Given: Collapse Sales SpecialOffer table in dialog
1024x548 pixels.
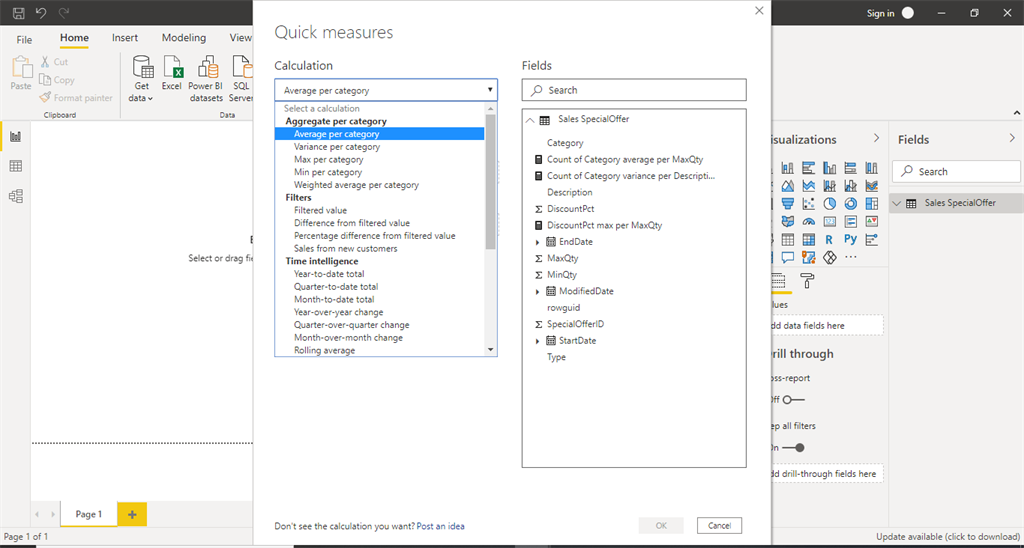Looking at the screenshot, I should [530, 120].
